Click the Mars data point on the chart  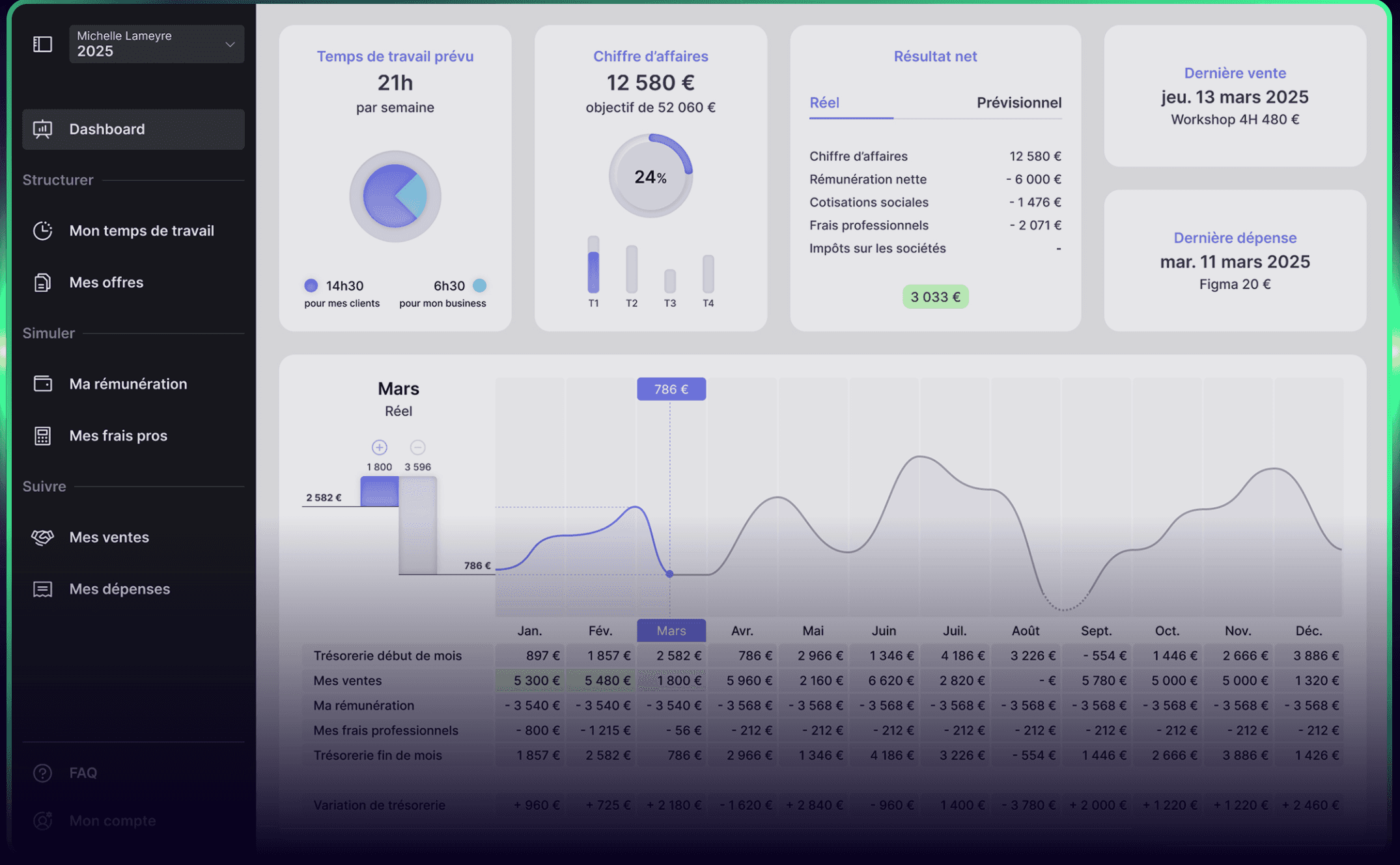[x=669, y=574]
